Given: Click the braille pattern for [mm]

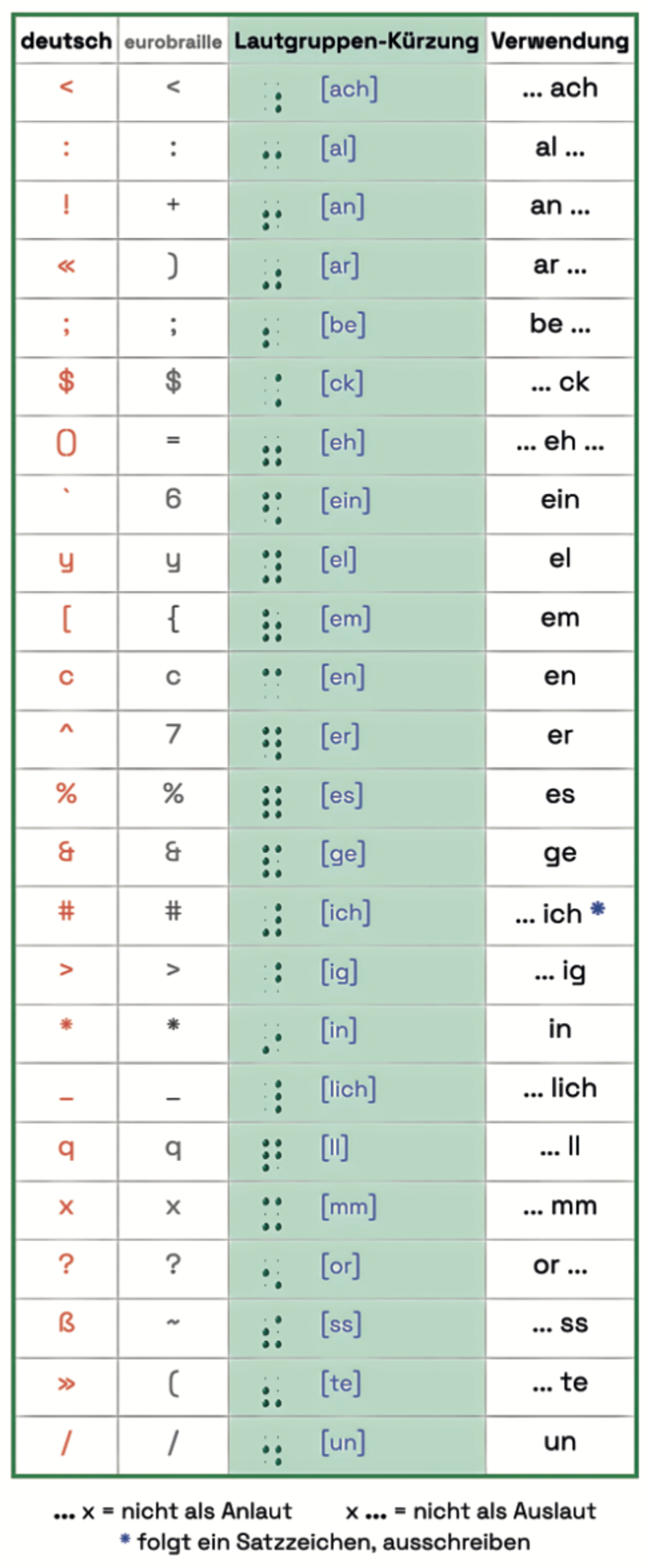Looking at the screenshot, I should tap(272, 1214).
